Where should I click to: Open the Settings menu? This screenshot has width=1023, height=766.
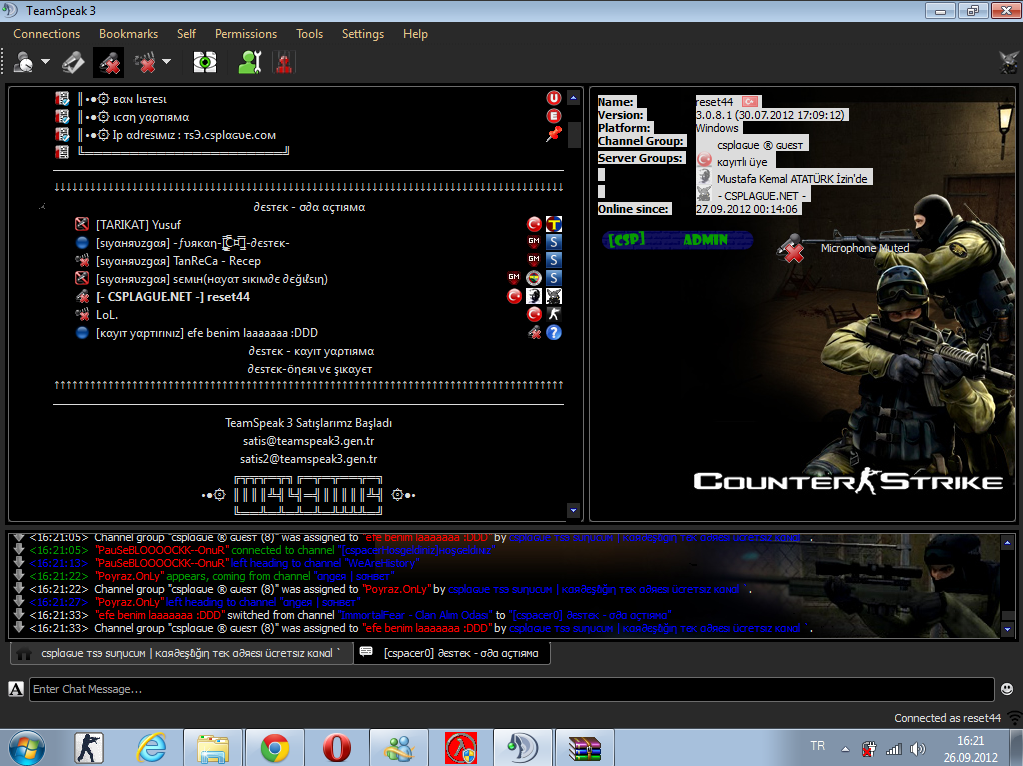coord(363,34)
